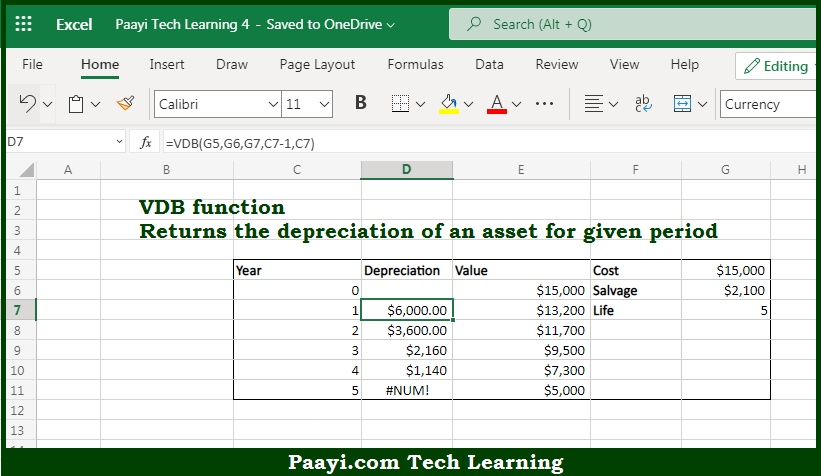This screenshot has width=821, height=476.
Task: Click the Editing mode button
Action: 776,66
